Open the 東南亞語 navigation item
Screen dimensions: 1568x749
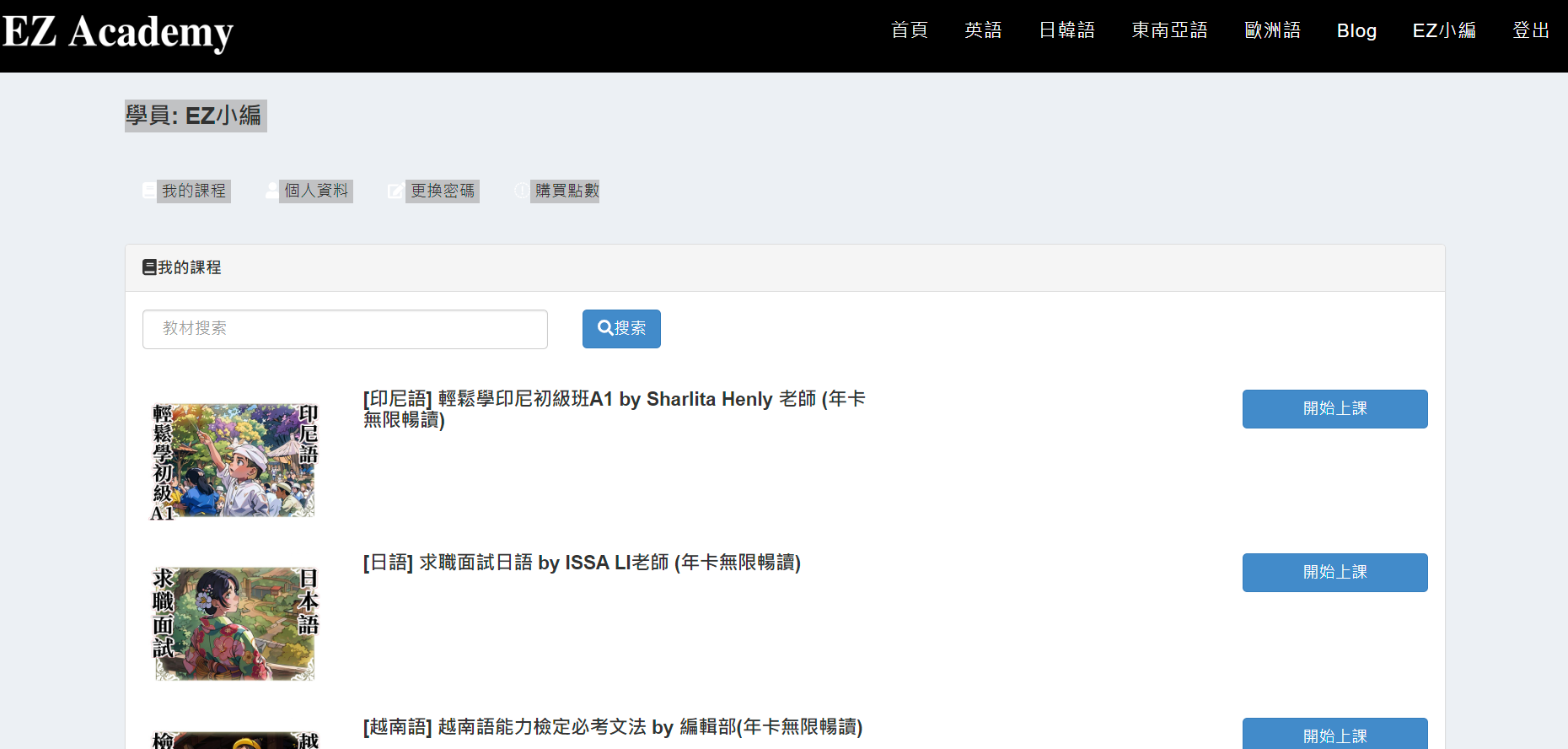tap(1169, 30)
